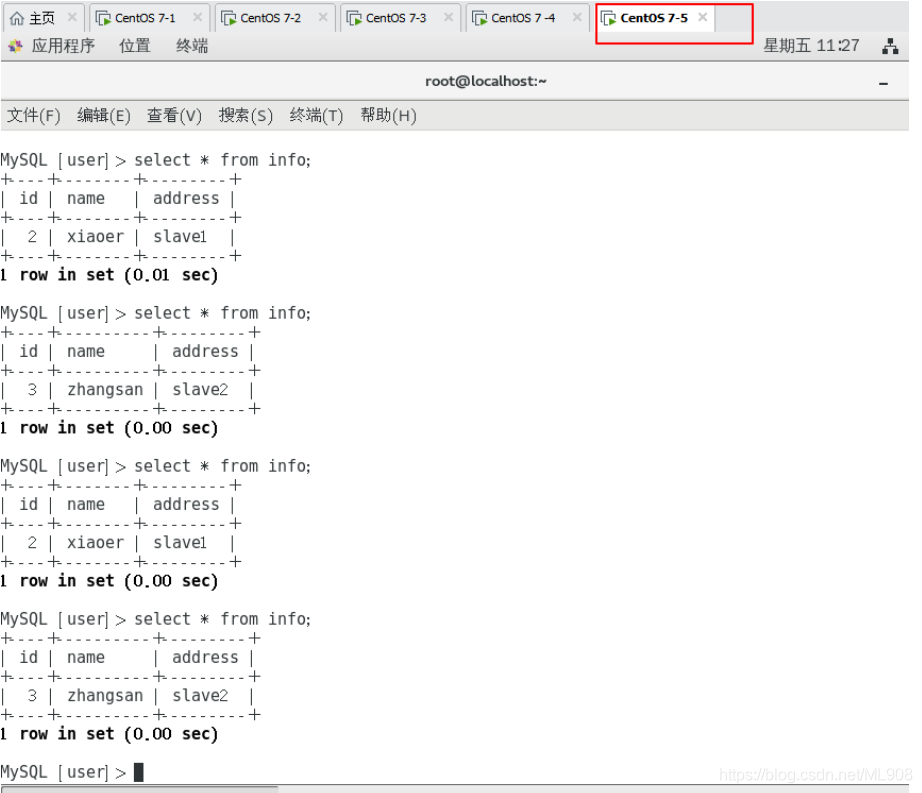This screenshot has width=922, height=793.
Task: Open the 搜索(S) menu
Action: coord(246,115)
